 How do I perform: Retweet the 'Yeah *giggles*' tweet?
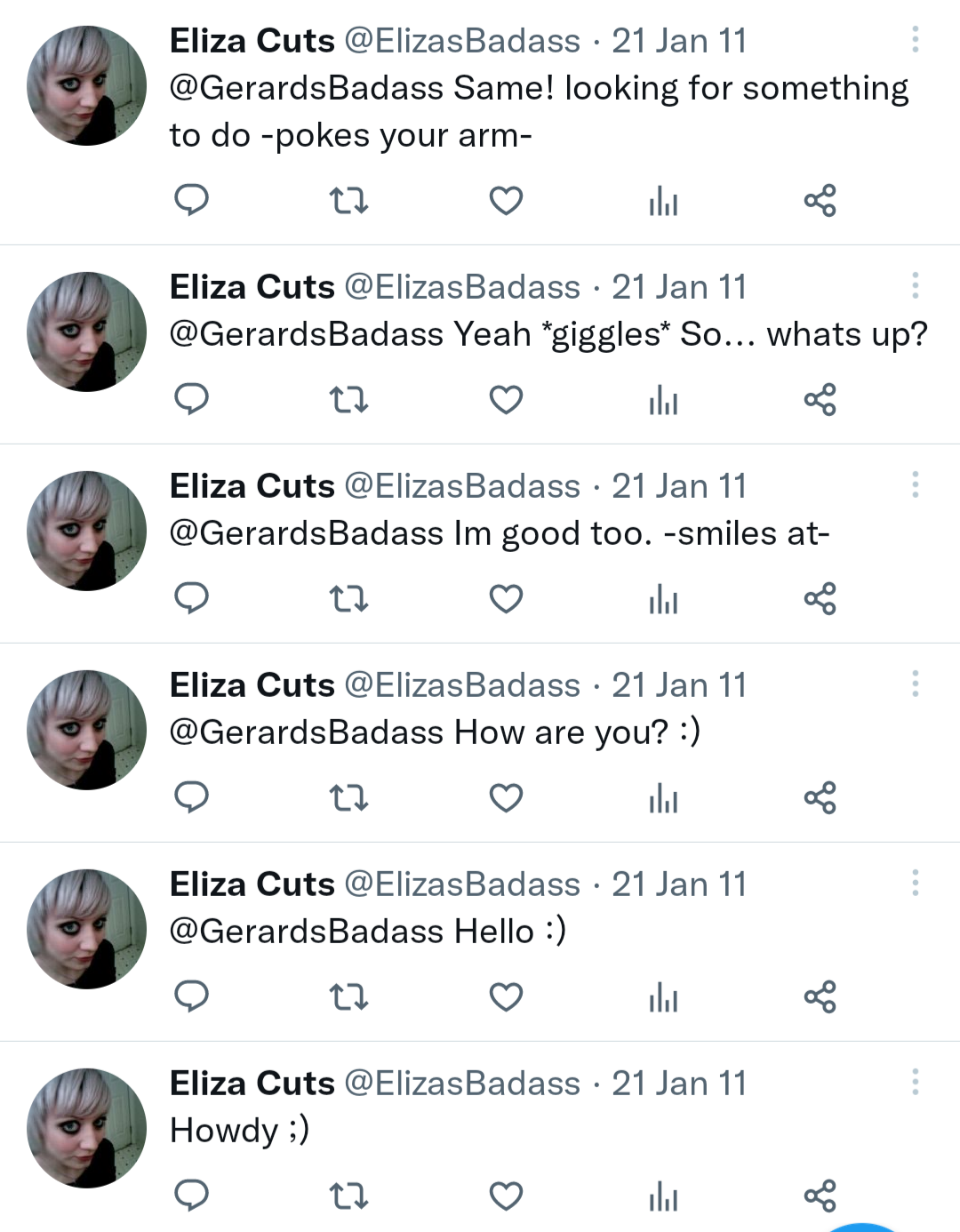click(348, 400)
